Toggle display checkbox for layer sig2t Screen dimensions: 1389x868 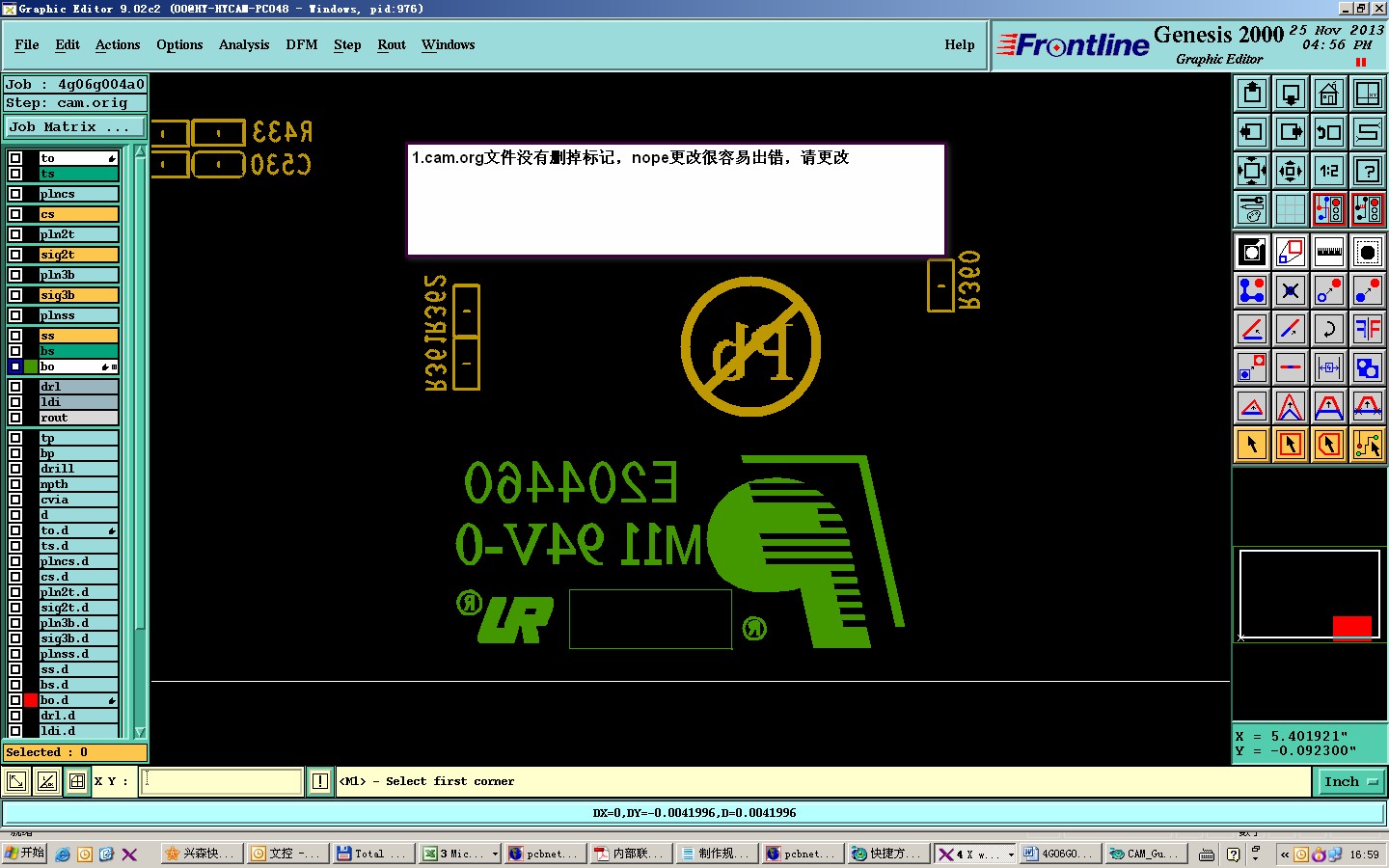pyautogui.click(x=15, y=255)
